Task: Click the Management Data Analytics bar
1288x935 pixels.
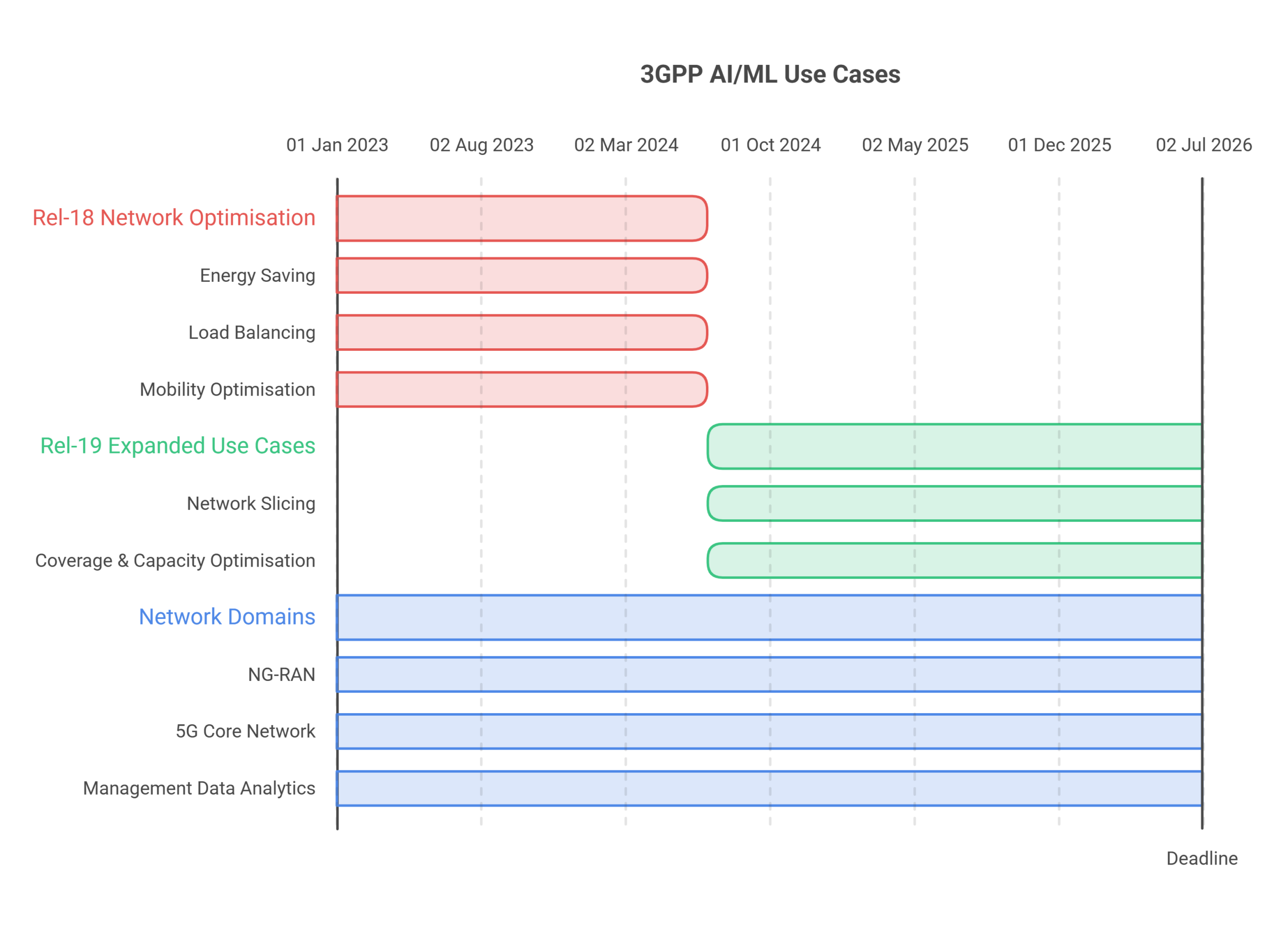Action: [x=769, y=789]
